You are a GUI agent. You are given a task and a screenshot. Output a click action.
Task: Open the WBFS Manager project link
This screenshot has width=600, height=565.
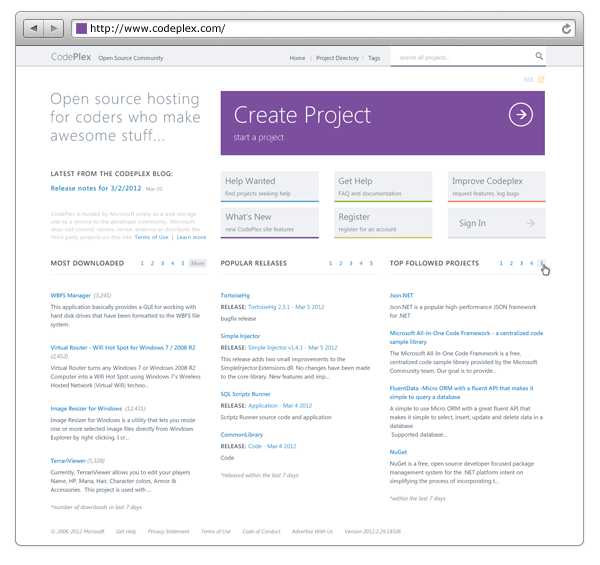(70, 295)
